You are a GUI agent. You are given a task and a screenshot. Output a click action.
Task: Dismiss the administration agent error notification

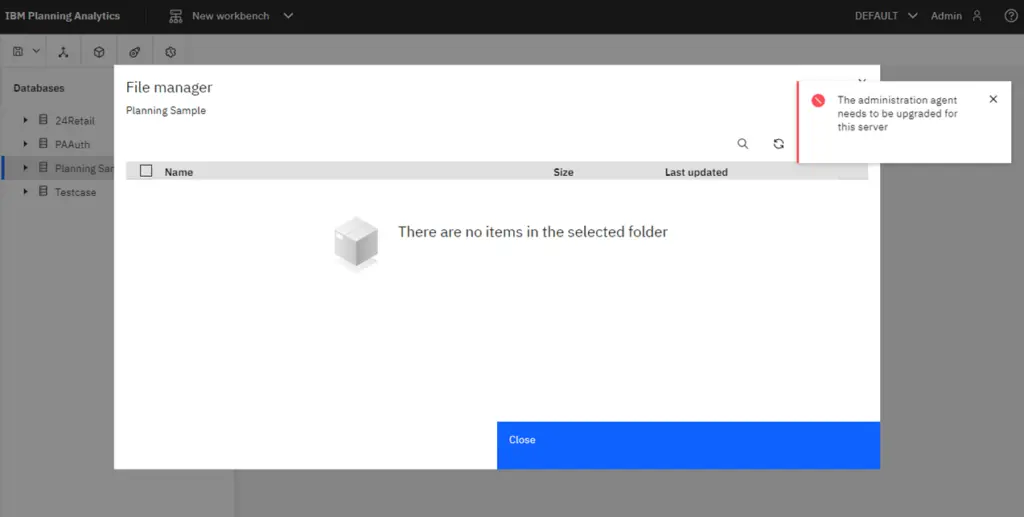click(x=993, y=99)
